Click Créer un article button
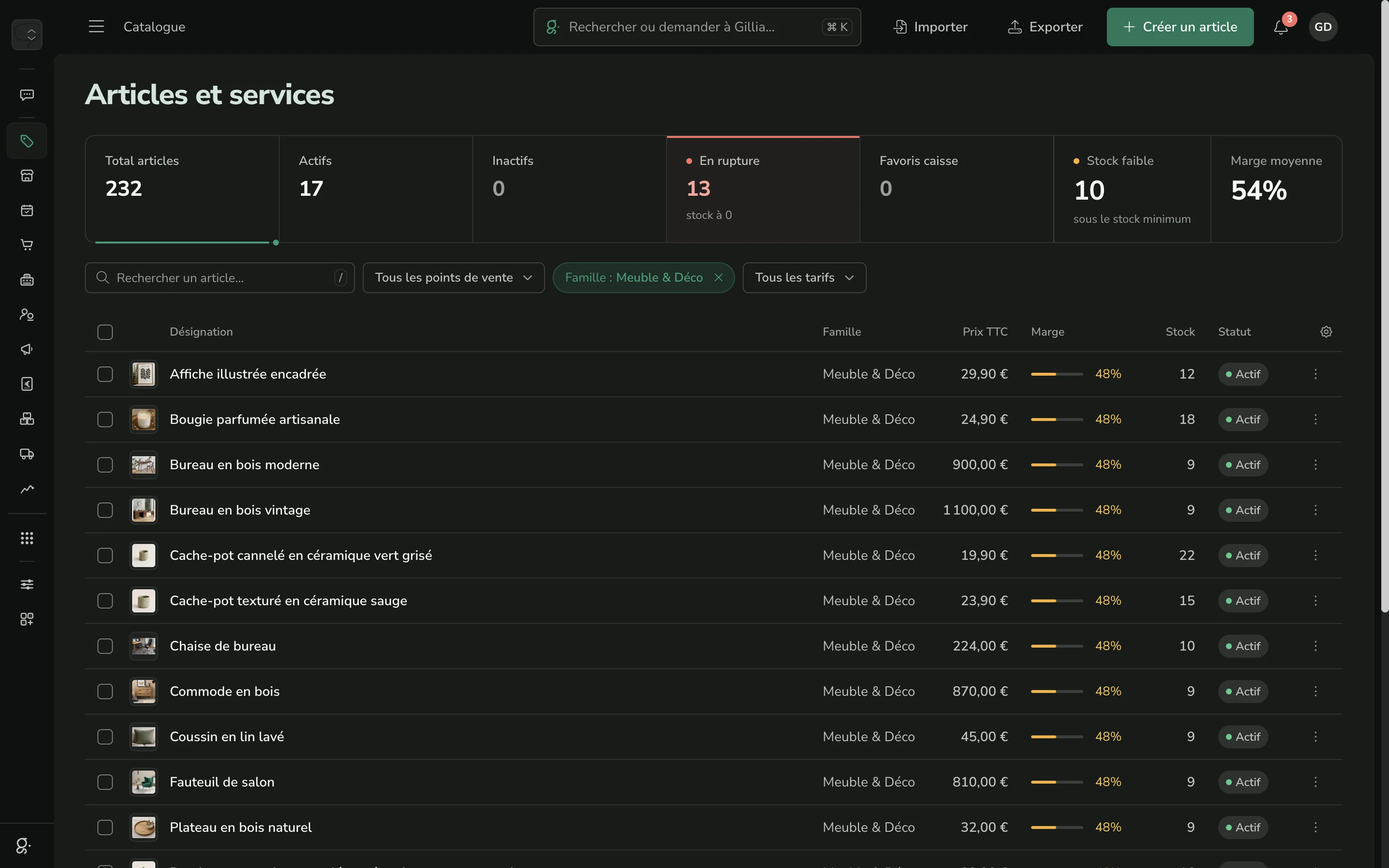This screenshot has width=1389, height=868. [1180, 27]
